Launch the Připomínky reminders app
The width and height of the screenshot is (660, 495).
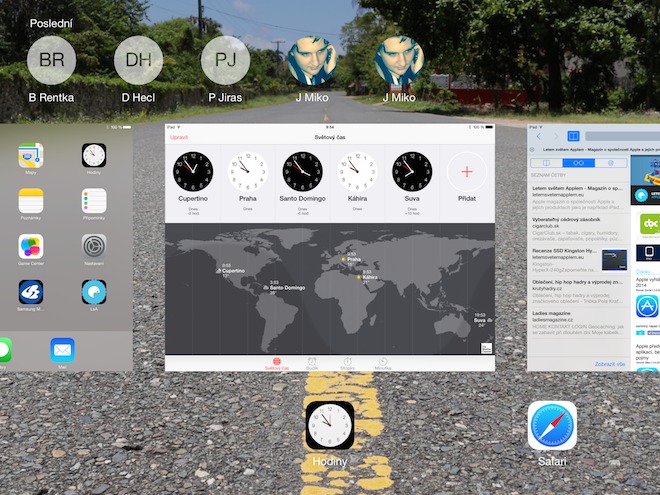94,201
